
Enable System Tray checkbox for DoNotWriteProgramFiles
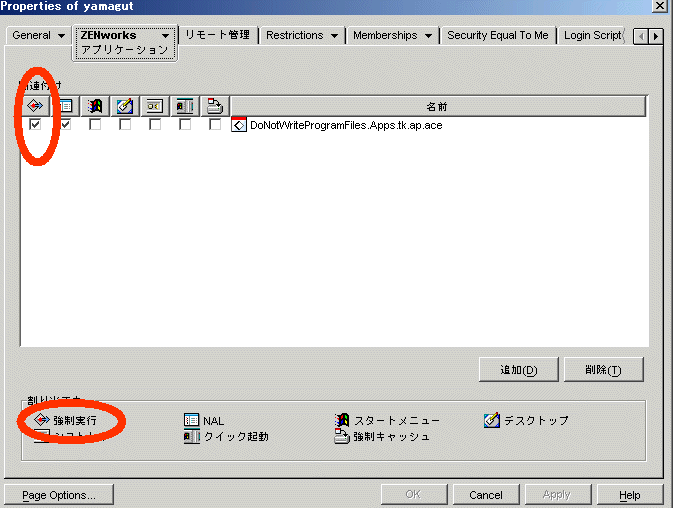[x=155, y=125]
